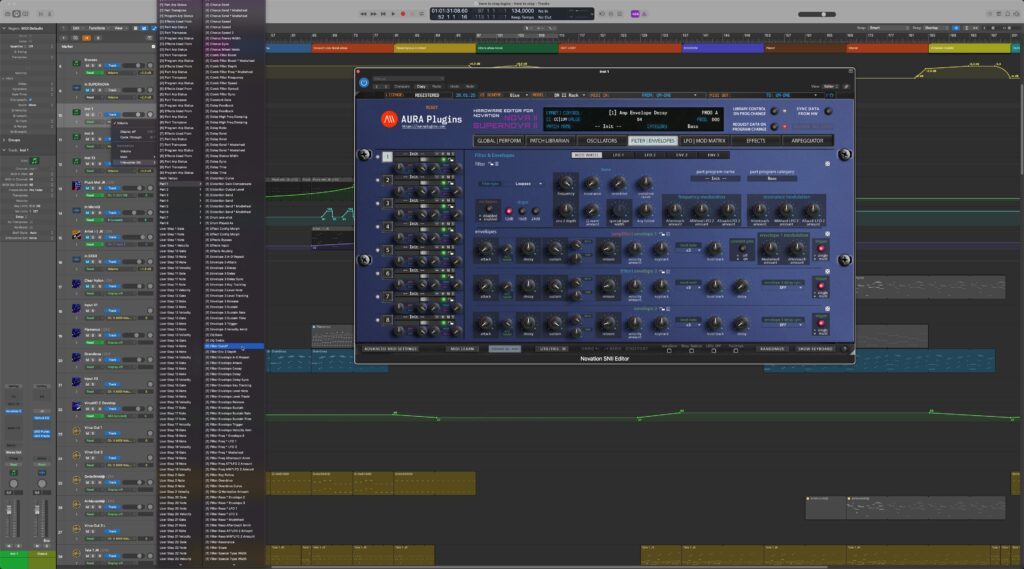1024x569 pixels.
Task: Click the white round icon on the filter row
Action: pyautogui.click(x=827, y=164)
